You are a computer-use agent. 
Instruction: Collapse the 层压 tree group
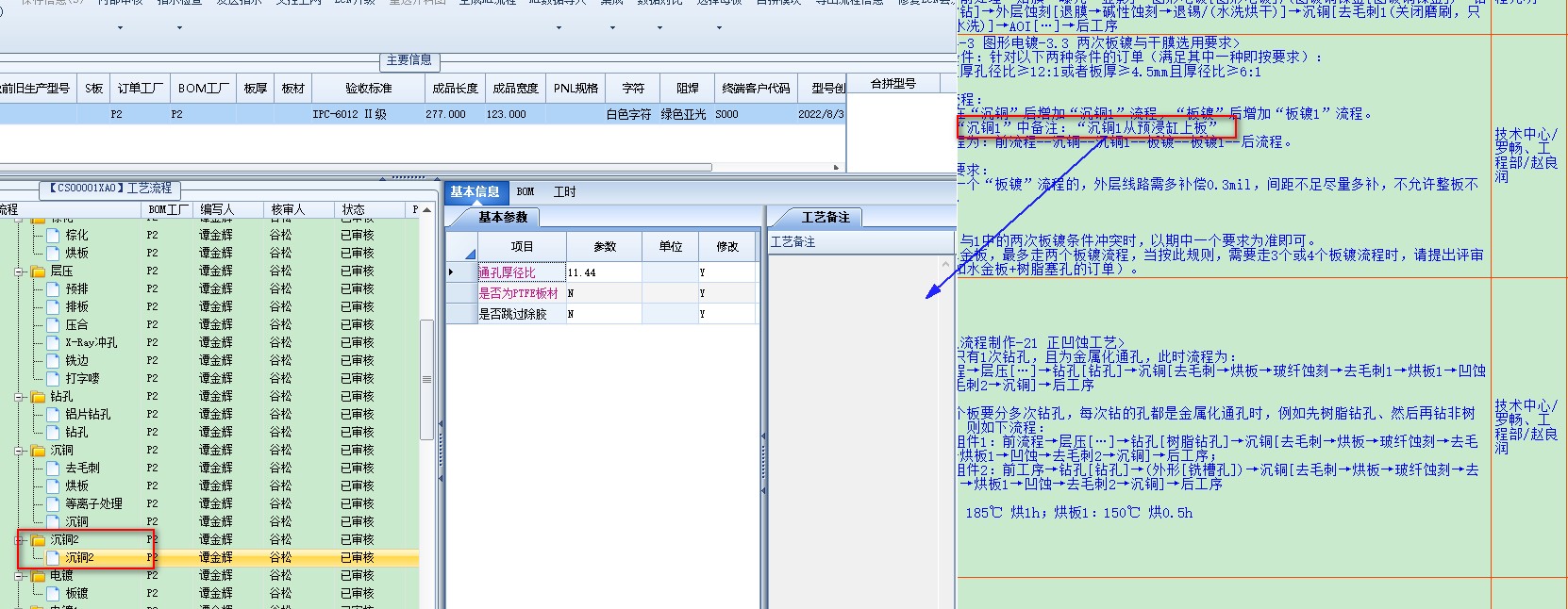point(20,272)
